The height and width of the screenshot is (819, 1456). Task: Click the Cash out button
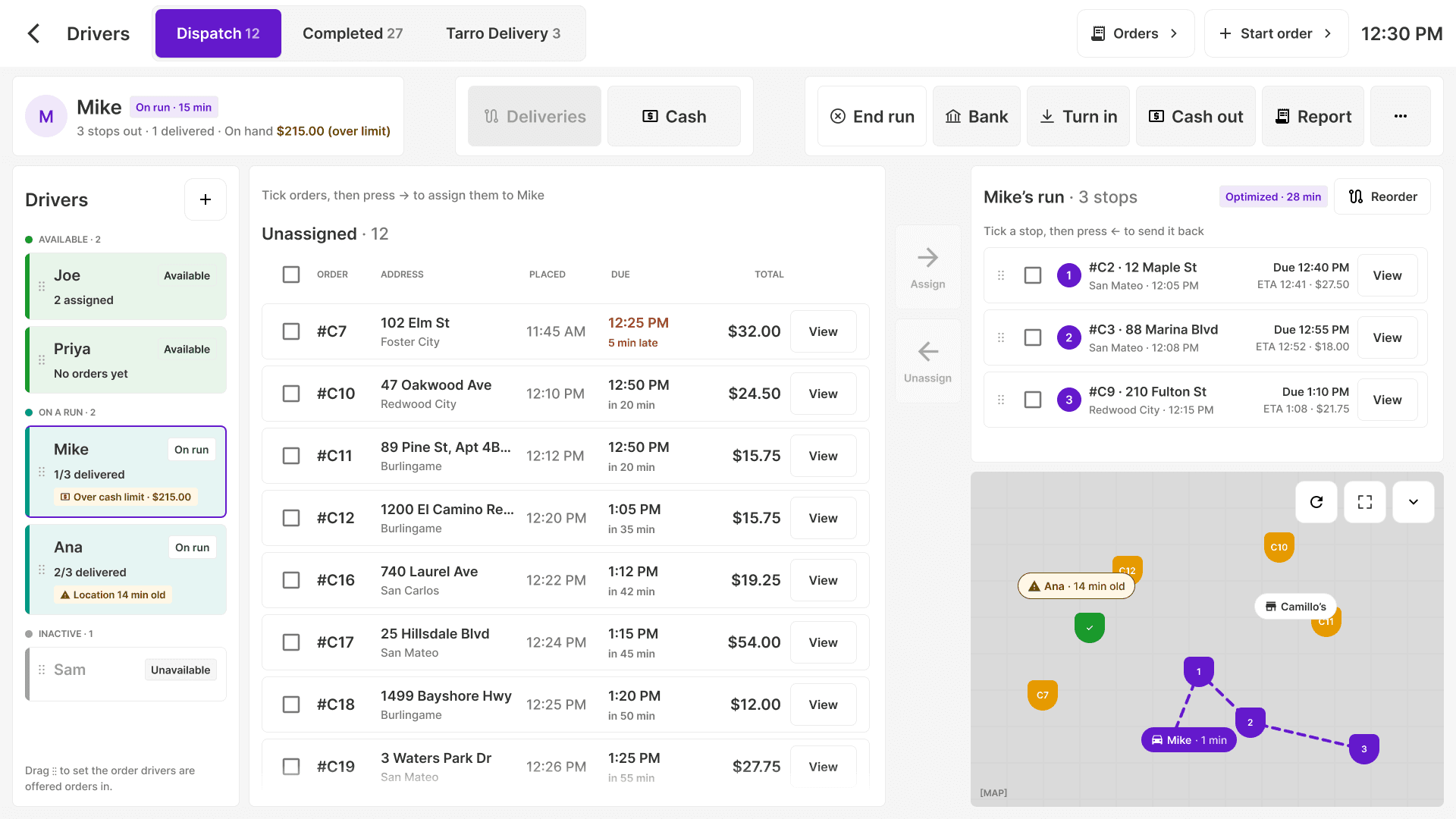click(1196, 116)
